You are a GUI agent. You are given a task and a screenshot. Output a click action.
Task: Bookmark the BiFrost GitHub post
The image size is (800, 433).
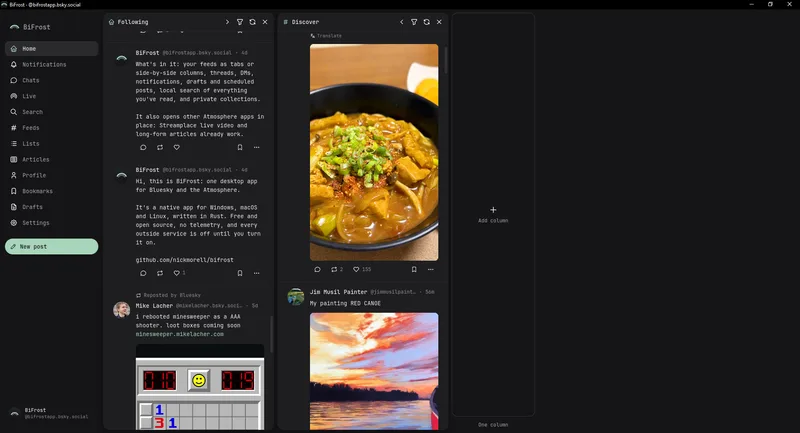point(240,273)
